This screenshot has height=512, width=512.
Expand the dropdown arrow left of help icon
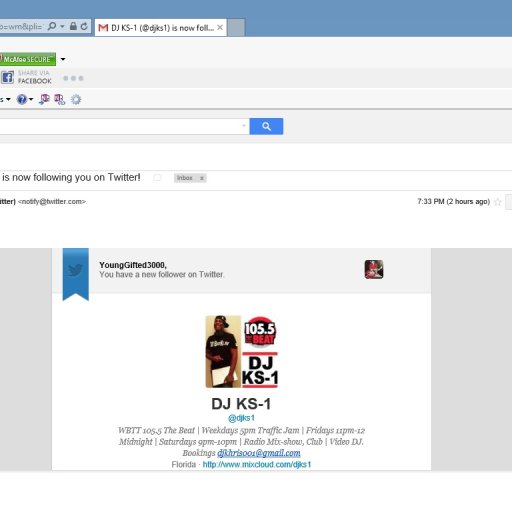click(x=8, y=99)
